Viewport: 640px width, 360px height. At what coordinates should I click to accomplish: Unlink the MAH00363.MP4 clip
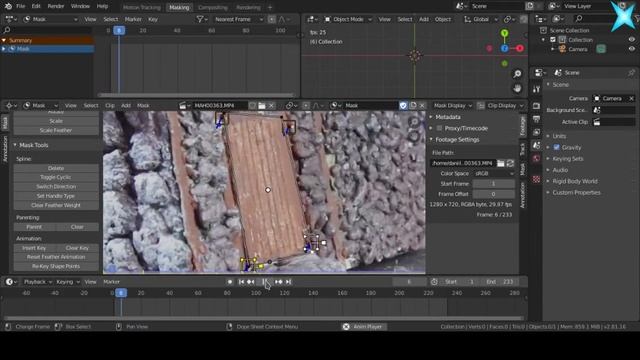tap(271, 106)
